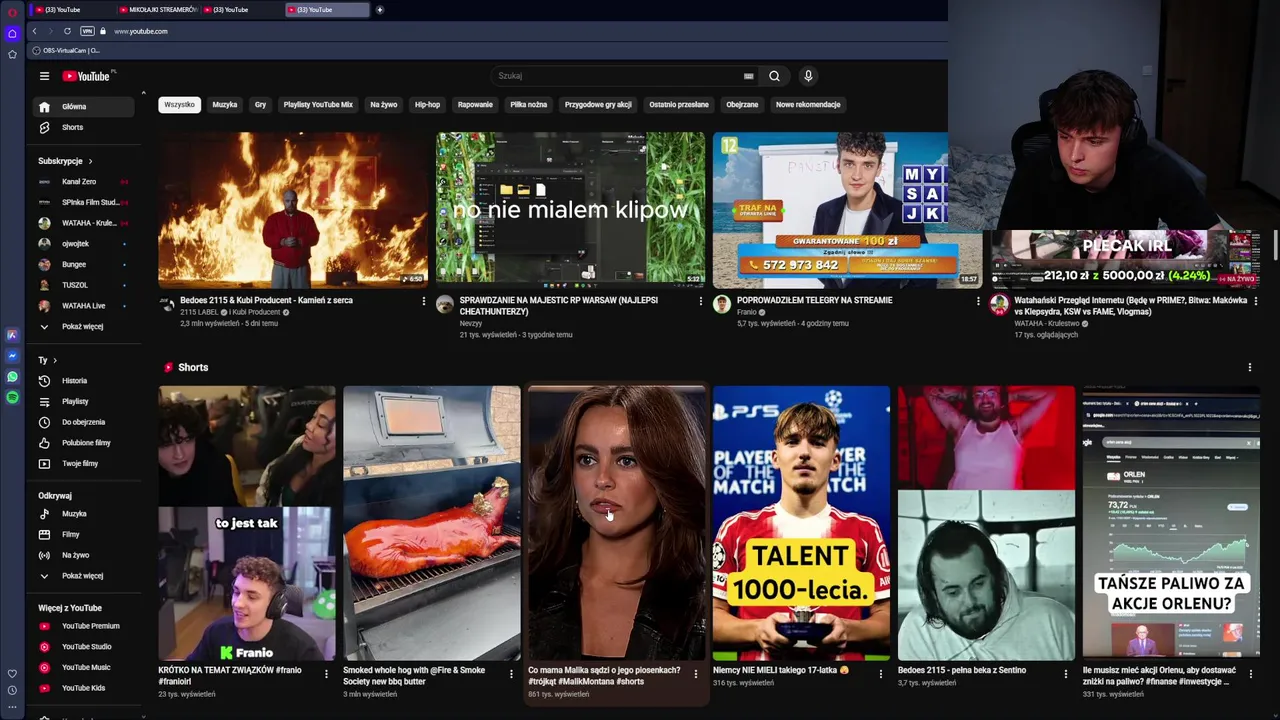Open YouTube Kids link

82,688
